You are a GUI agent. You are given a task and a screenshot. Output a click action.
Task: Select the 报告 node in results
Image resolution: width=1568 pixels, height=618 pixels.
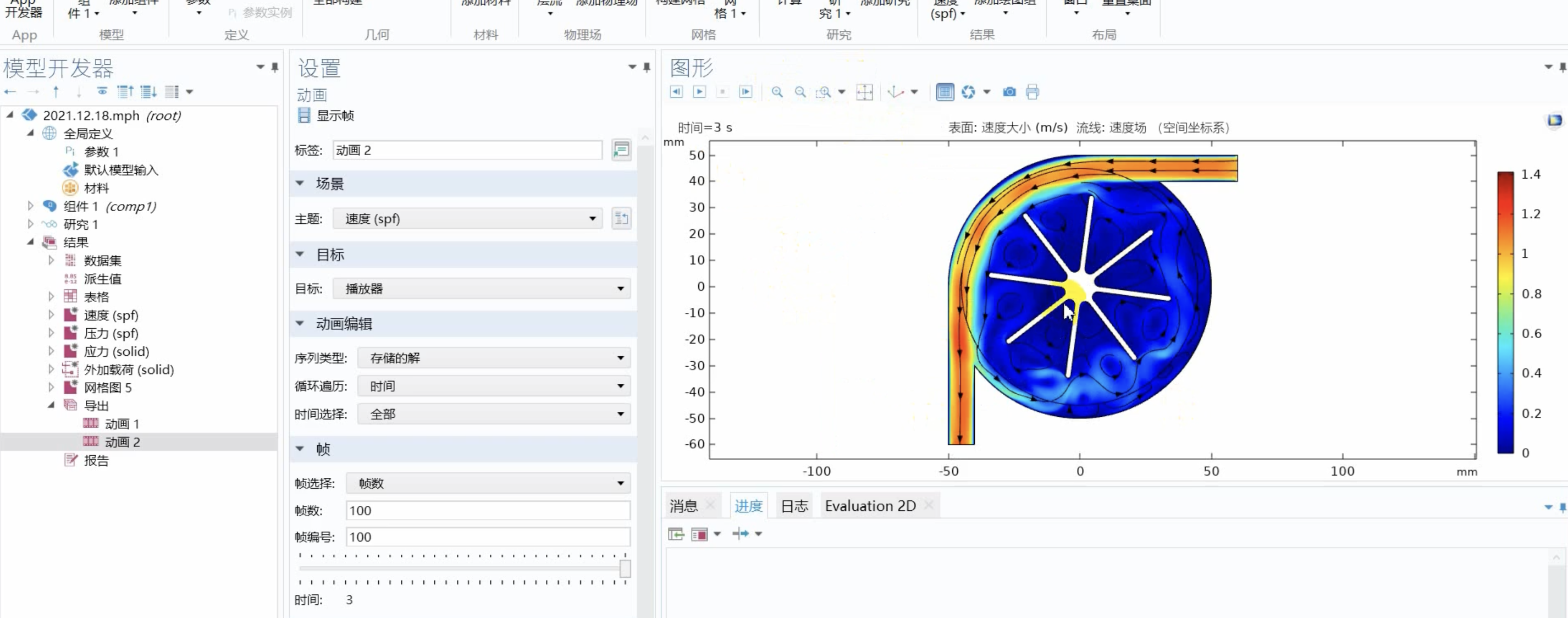(96, 460)
